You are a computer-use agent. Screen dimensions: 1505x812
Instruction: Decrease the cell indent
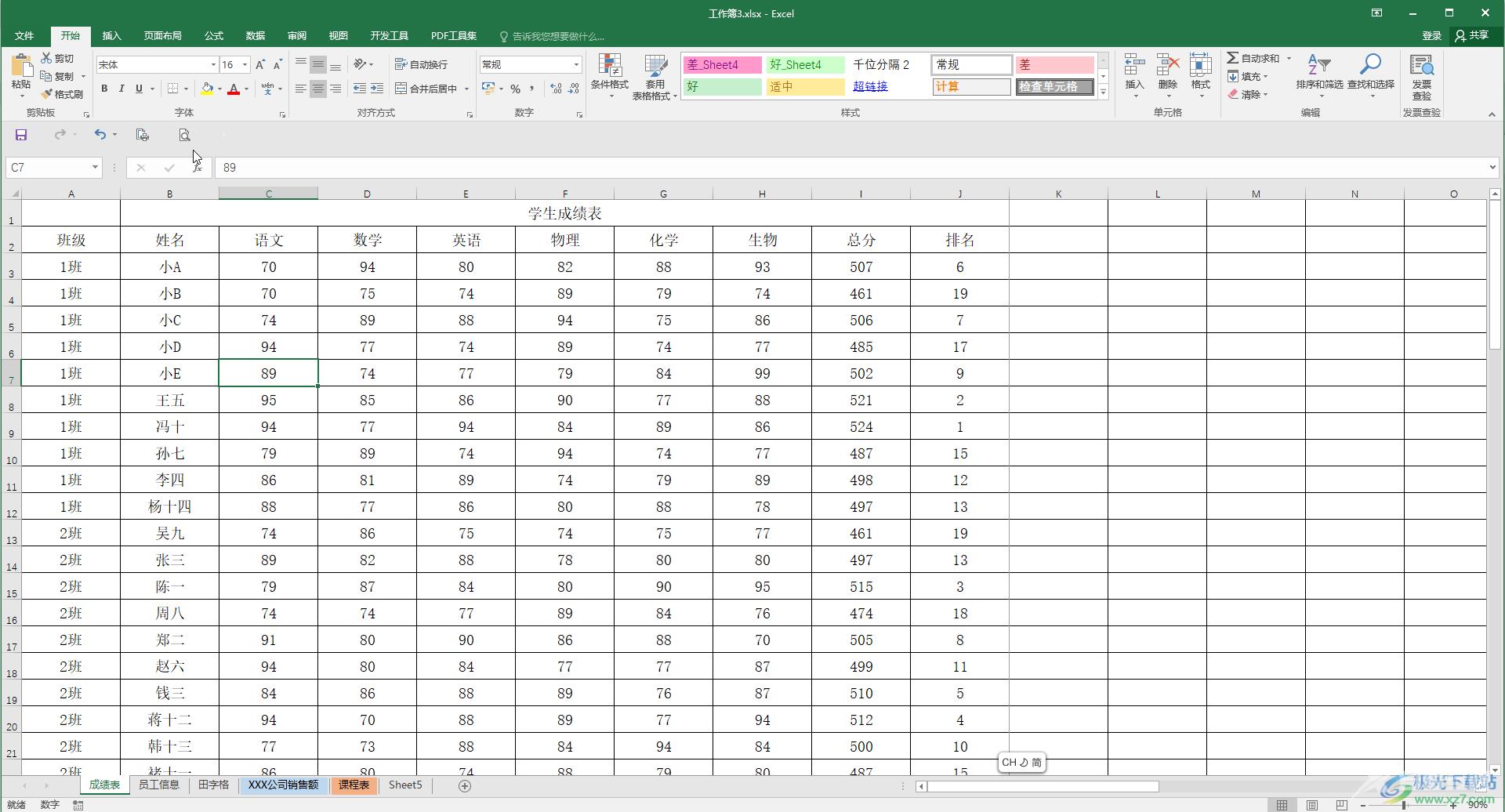coord(360,89)
